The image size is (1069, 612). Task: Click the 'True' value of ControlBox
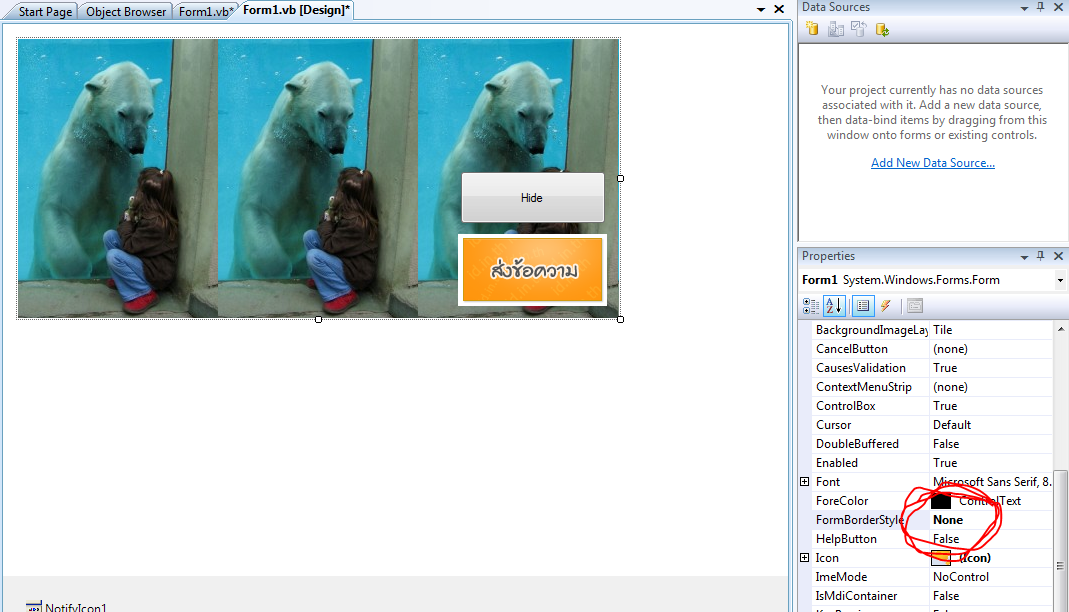(x=945, y=406)
